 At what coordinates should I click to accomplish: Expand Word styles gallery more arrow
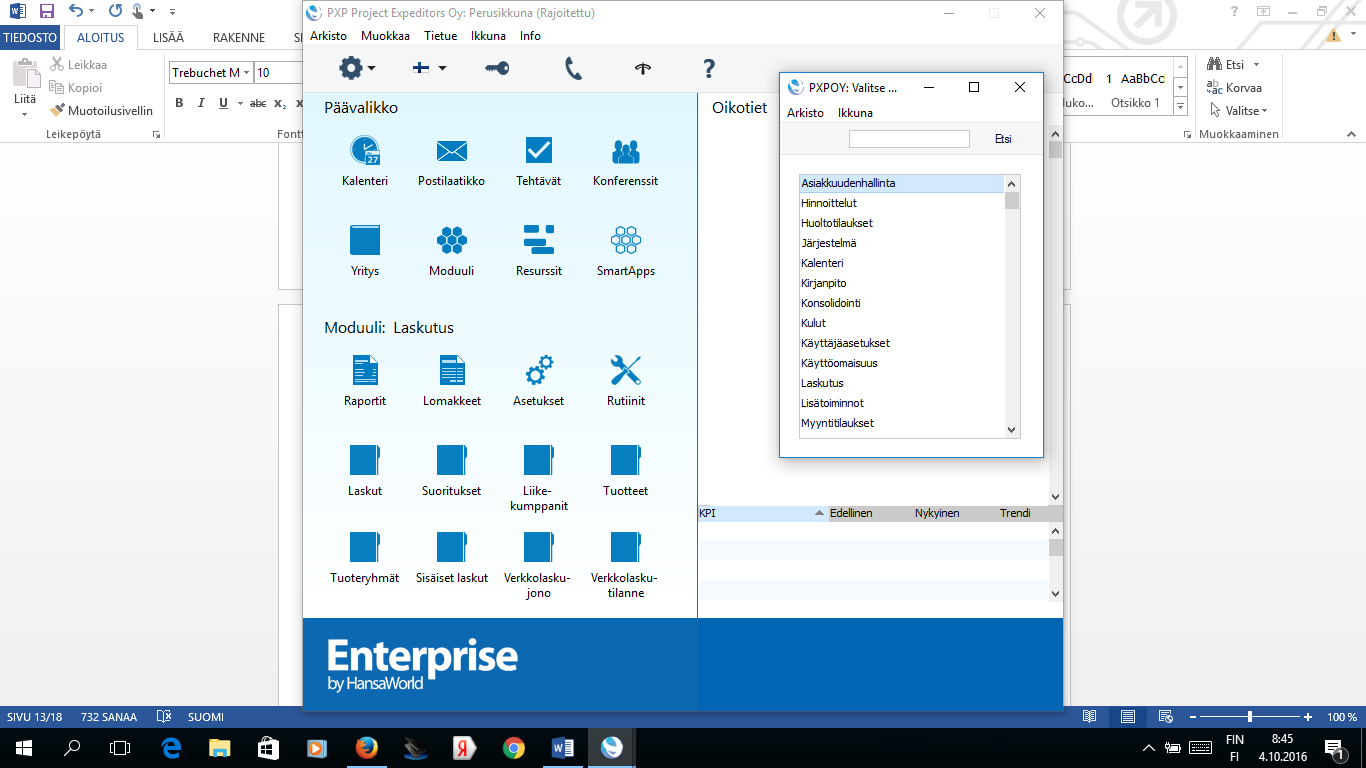point(1180,106)
